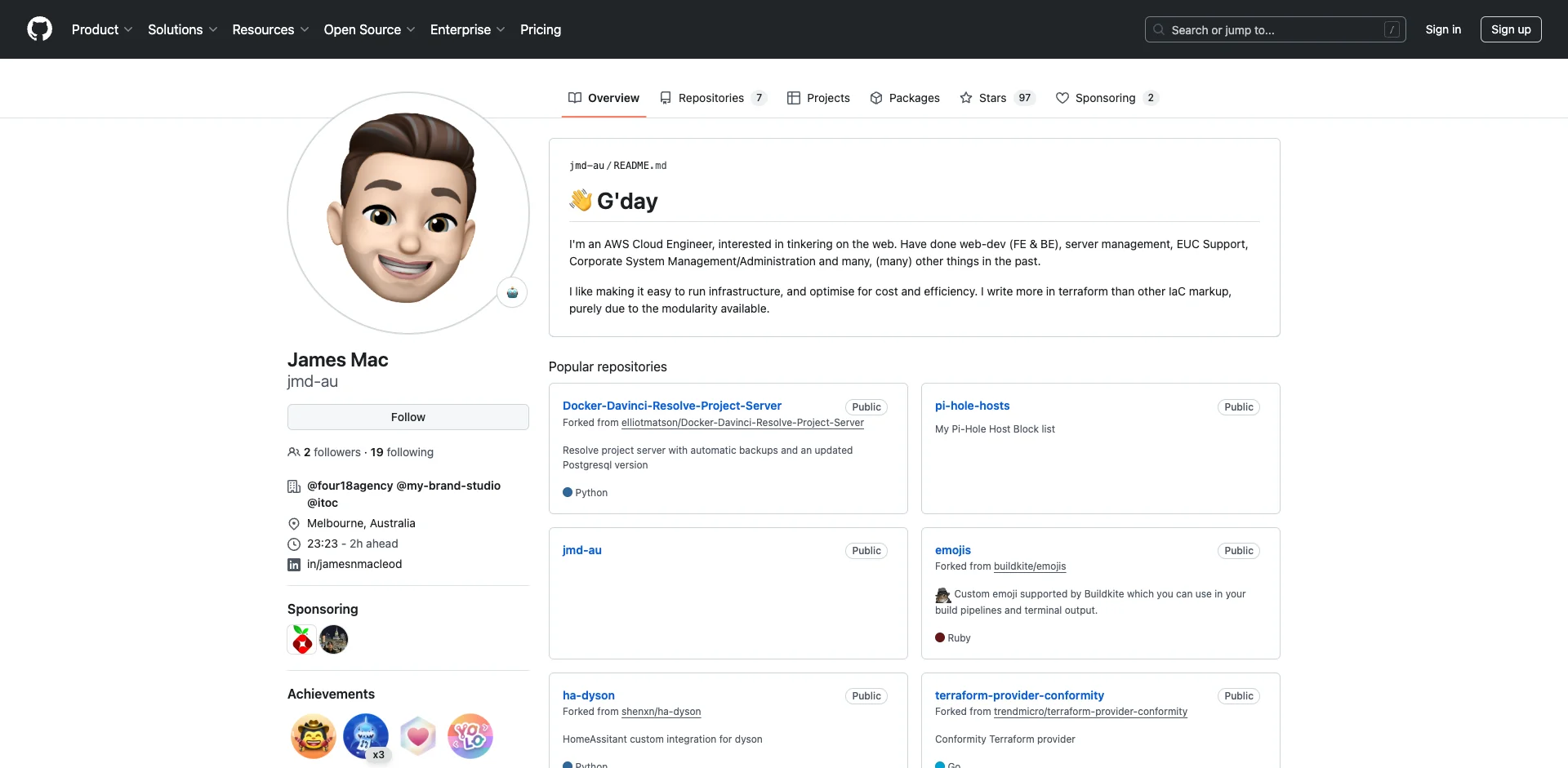The image size is (1568, 768).
Task: Click the James Mac profile avatar
Action: tap(408, 213)
